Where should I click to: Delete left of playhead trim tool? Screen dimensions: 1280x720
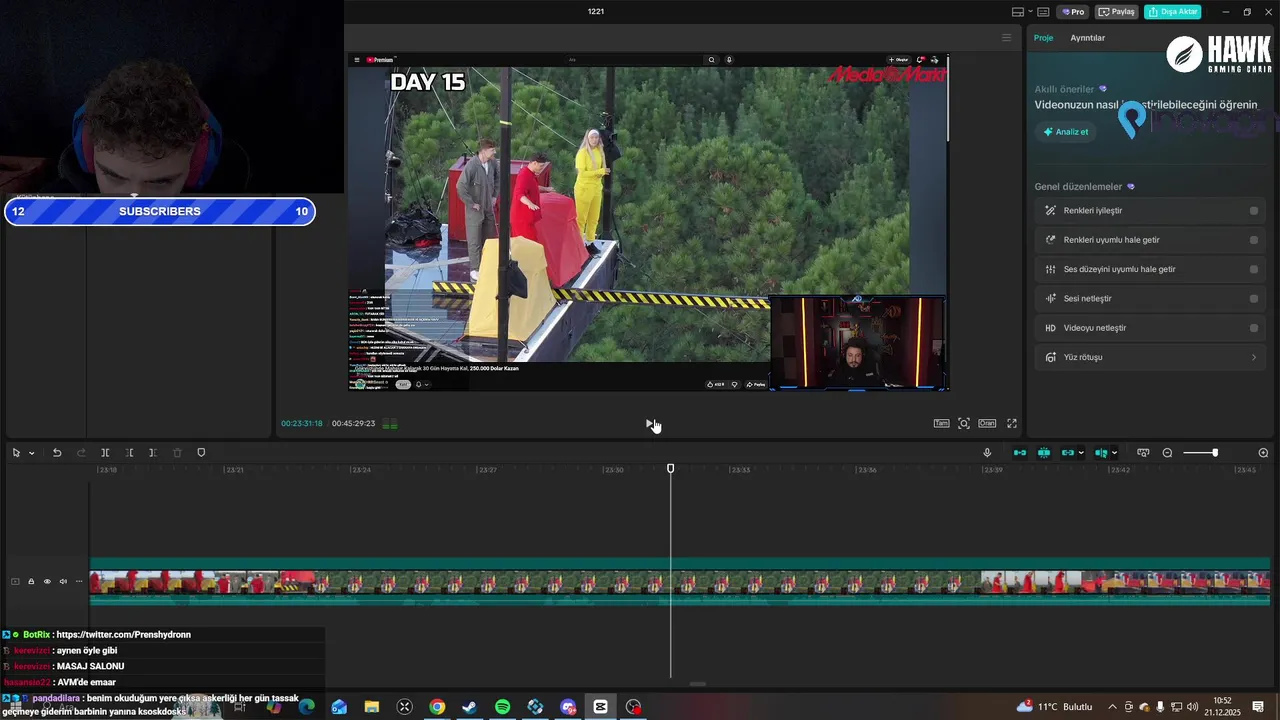click(129, 453)
